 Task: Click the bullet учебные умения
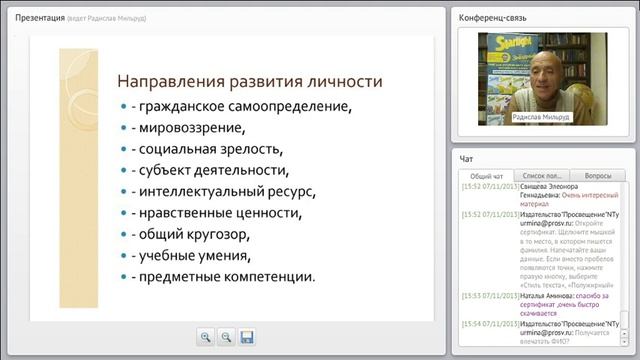point(191,256)
